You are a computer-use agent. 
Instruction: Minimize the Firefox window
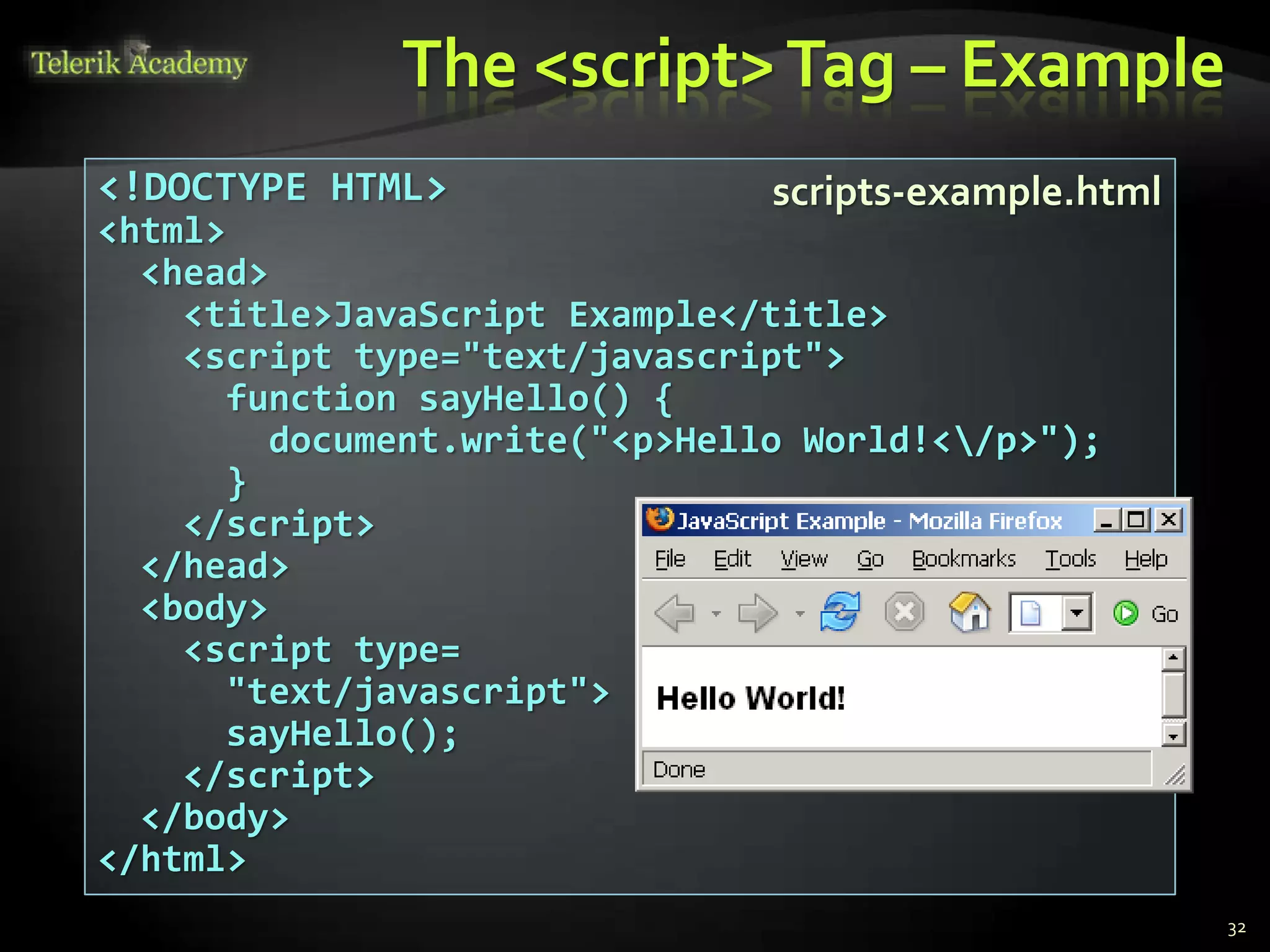pyautogui.click(x=1106, y=520)
